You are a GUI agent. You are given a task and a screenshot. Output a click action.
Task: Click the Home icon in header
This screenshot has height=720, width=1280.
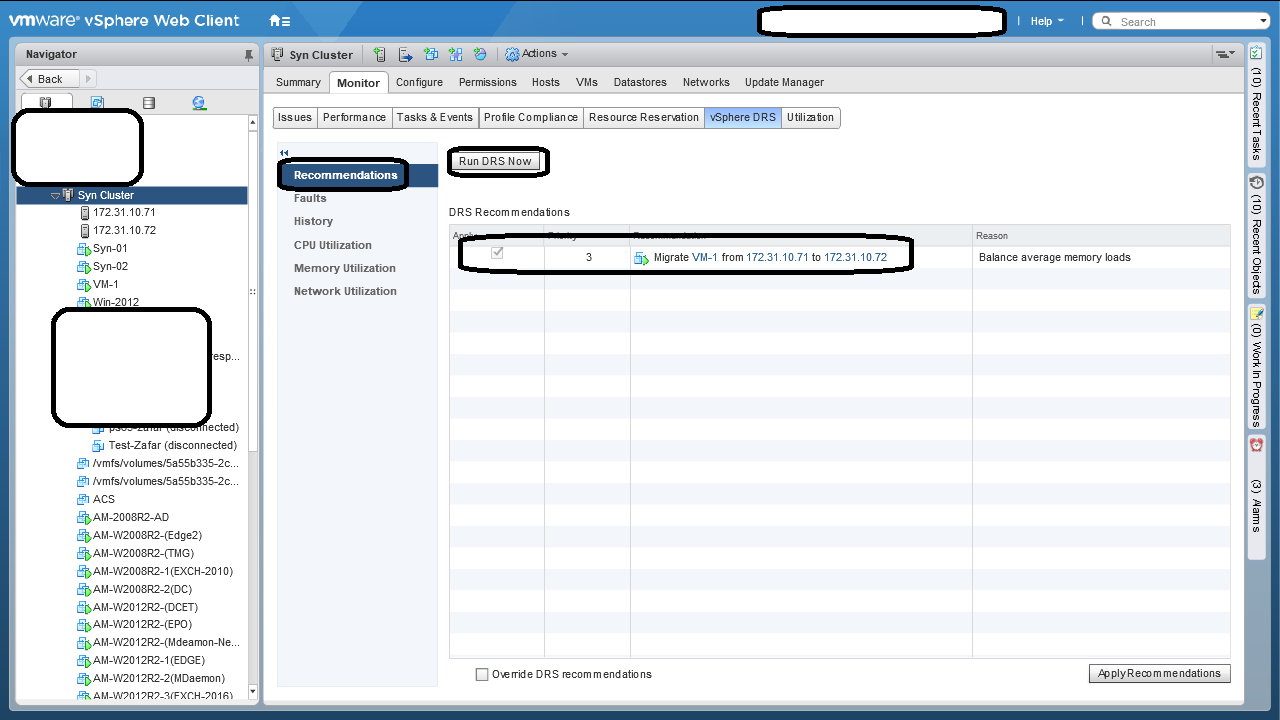click(x=279, y=21)
